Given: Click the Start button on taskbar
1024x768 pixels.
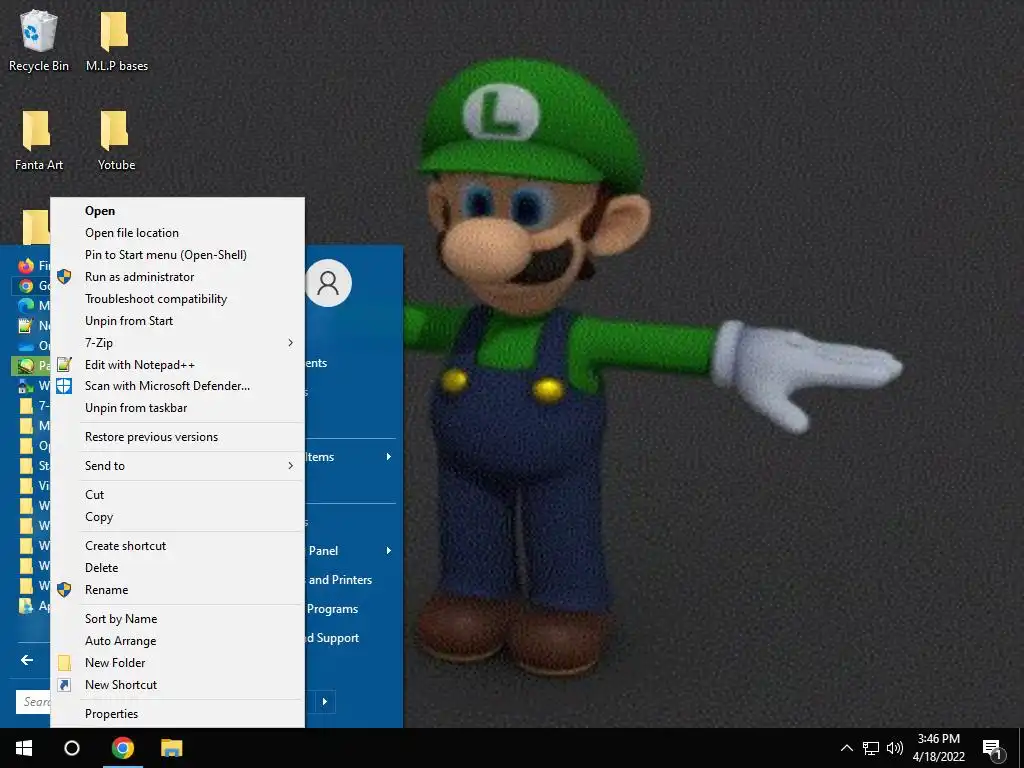Looking at the screenshot, I should coord(24,748).
